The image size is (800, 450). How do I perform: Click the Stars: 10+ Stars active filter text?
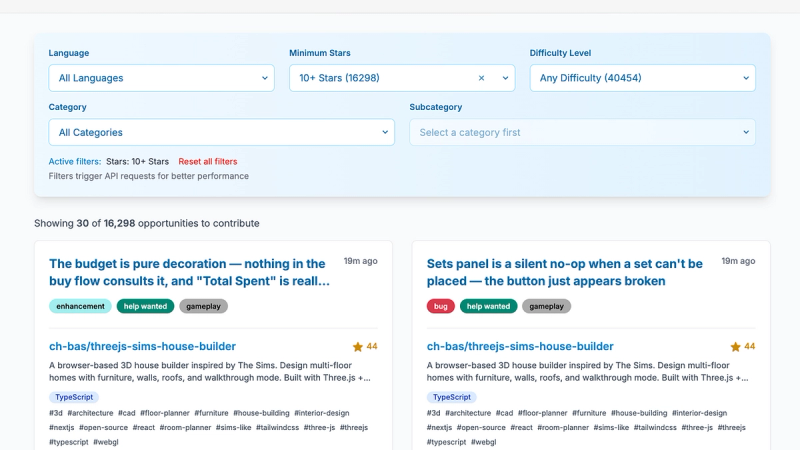[x=137, y=161]
